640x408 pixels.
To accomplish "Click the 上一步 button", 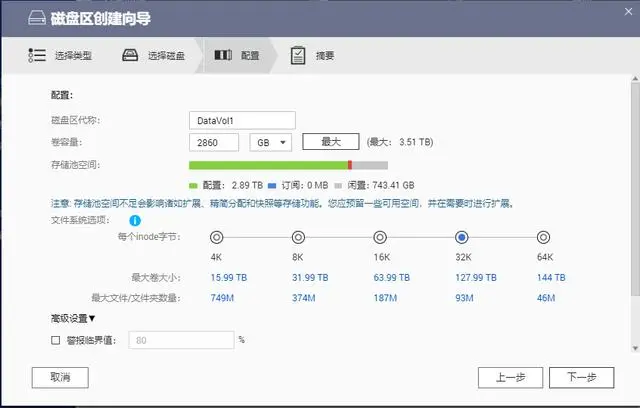I will 511,377.
